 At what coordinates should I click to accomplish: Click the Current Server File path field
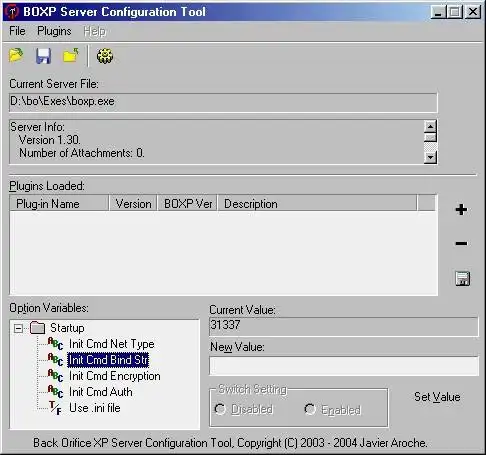pos(223,102)
